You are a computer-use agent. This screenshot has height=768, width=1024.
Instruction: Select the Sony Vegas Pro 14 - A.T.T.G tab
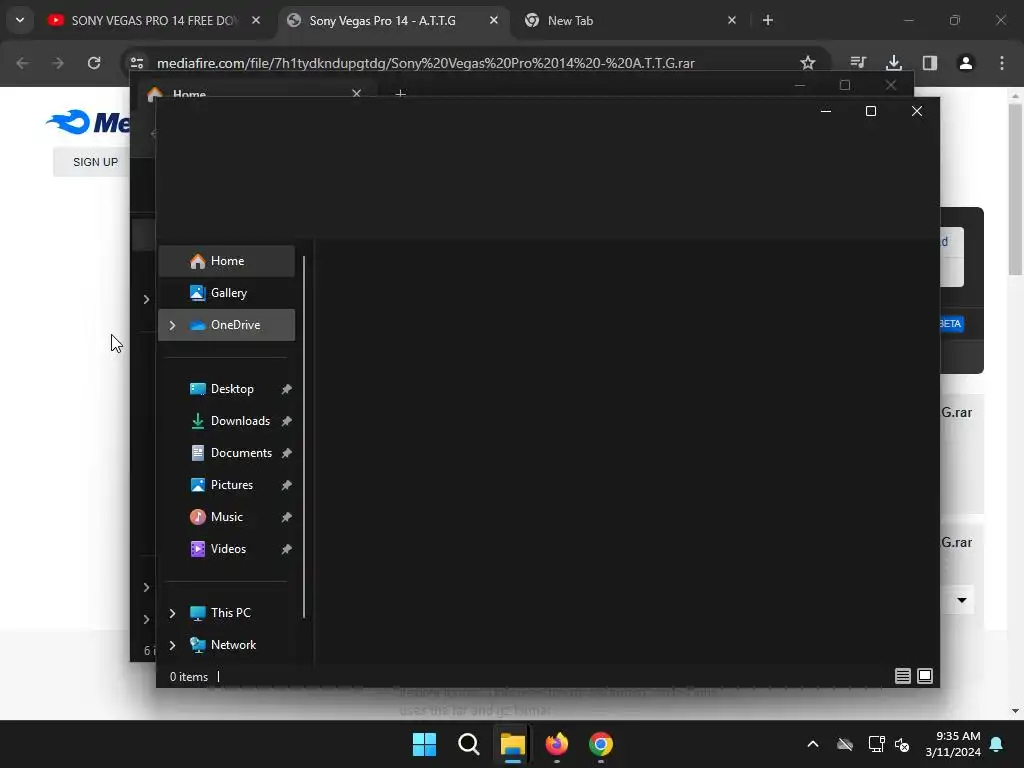point(382,20)
